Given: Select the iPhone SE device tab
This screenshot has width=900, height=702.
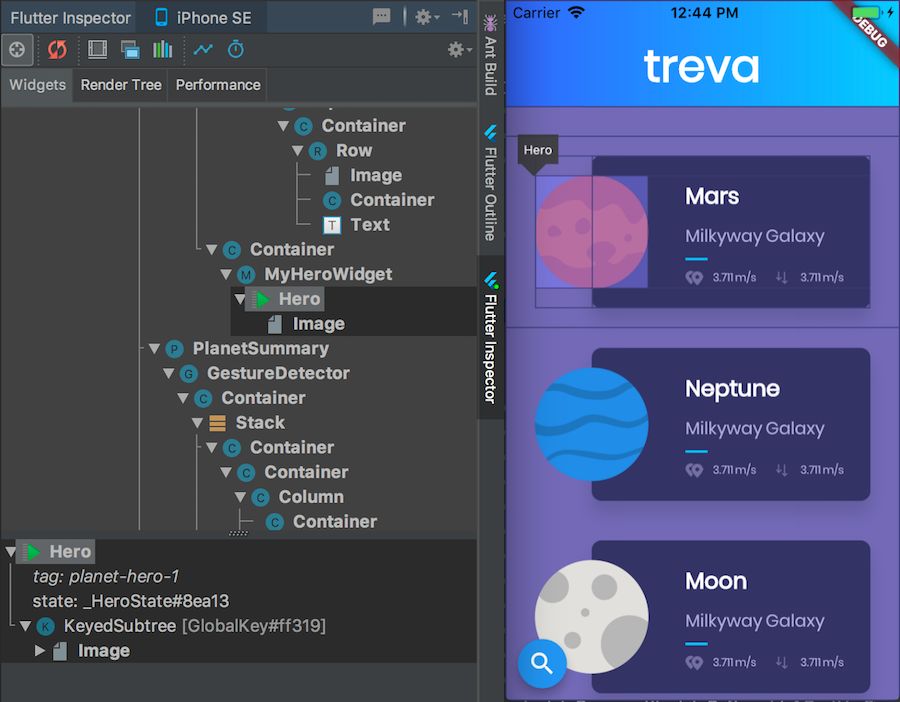Looking at the screenshot, I should pyautogui.click(x=203, y=18).
